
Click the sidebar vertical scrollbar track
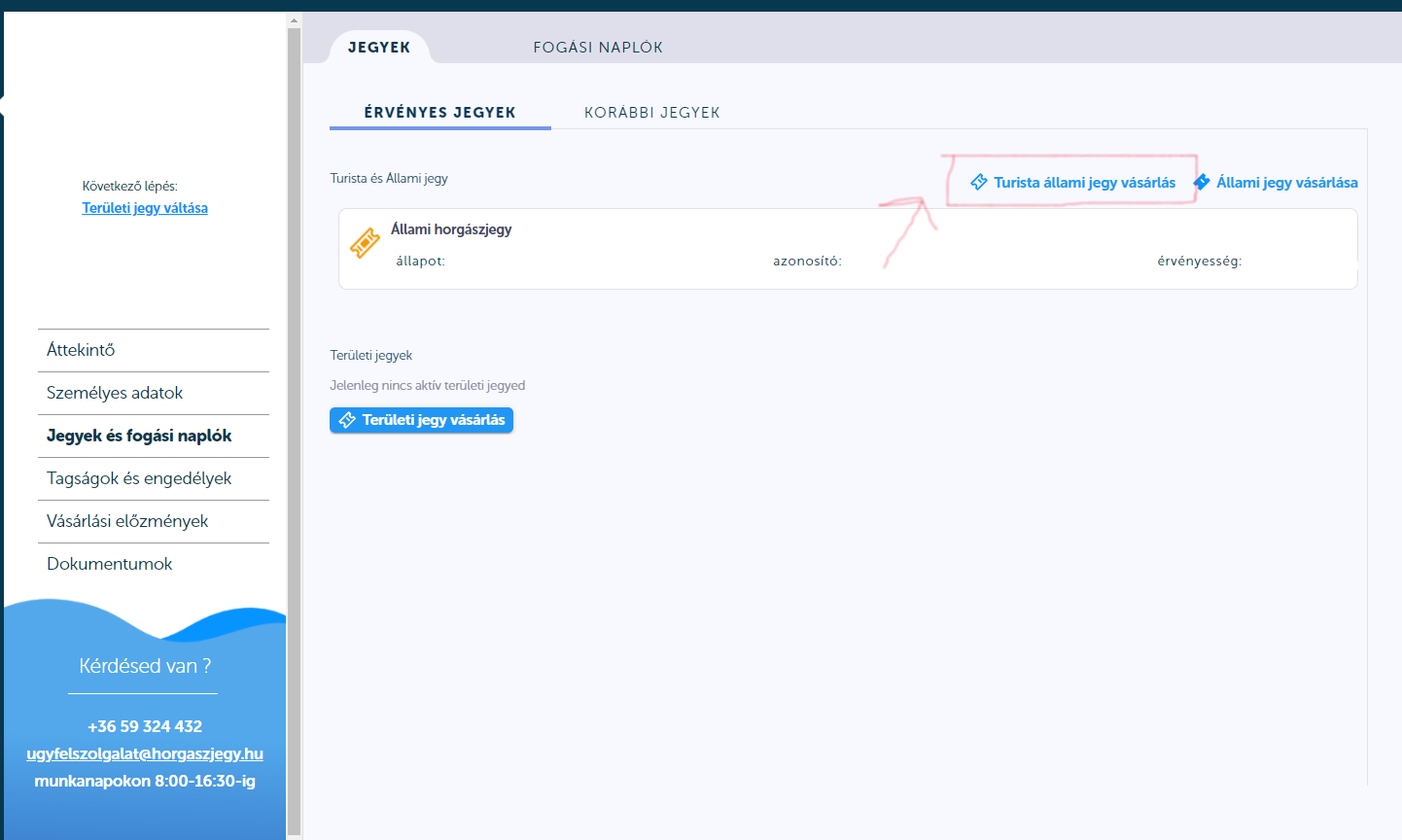coord(294,433)
